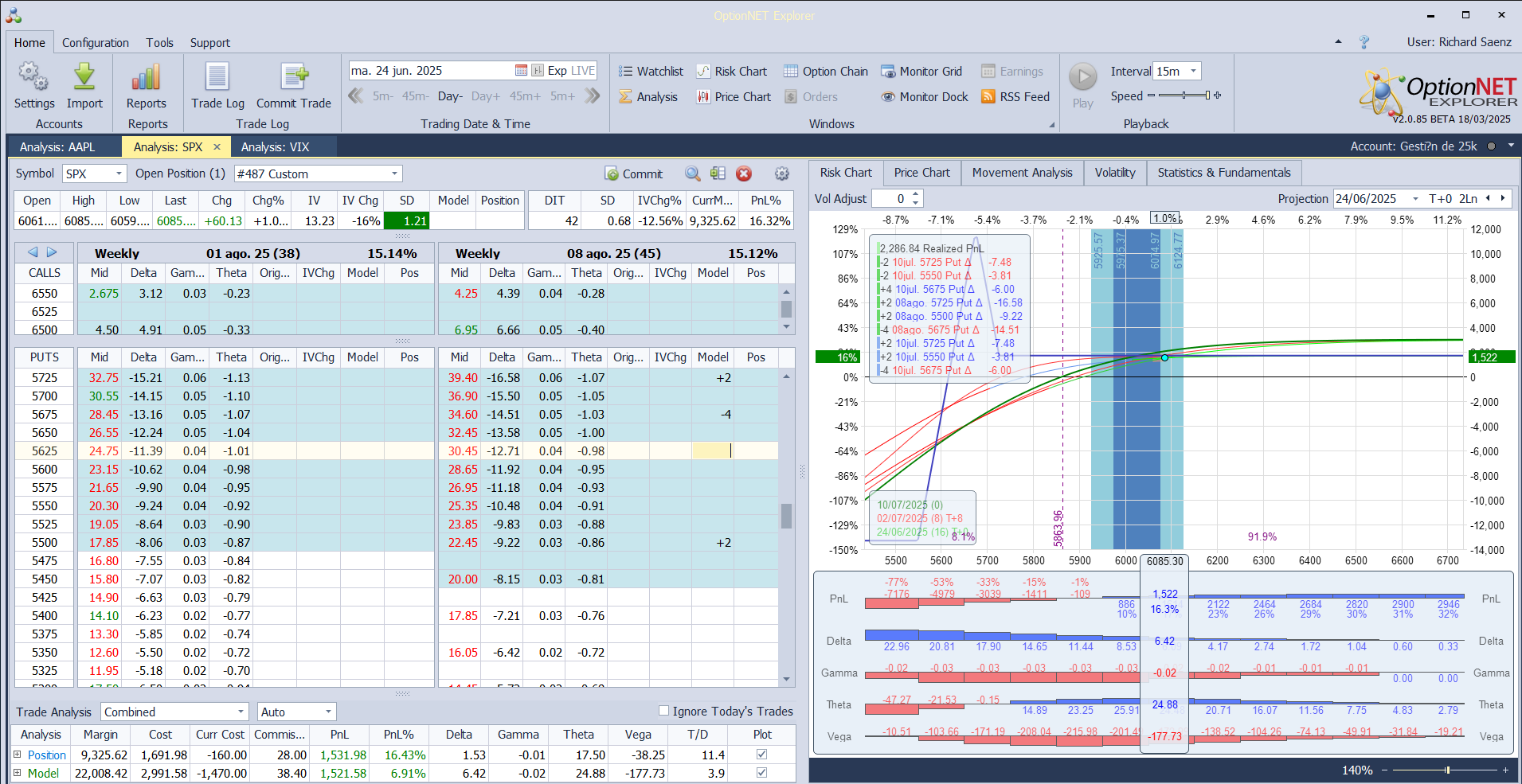Image resolution: width=1522 pixels, height=784 pixels.
Task: Step projection forward with right arrow
Action: coord(1503,199)
